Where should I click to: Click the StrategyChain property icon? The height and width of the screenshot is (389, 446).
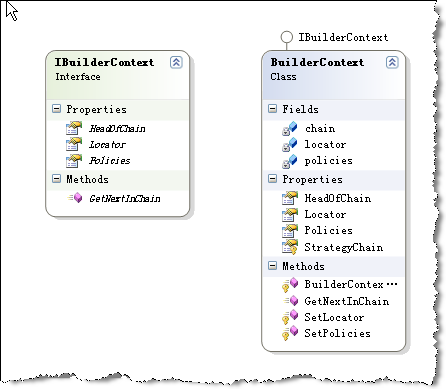pos(290,247)
